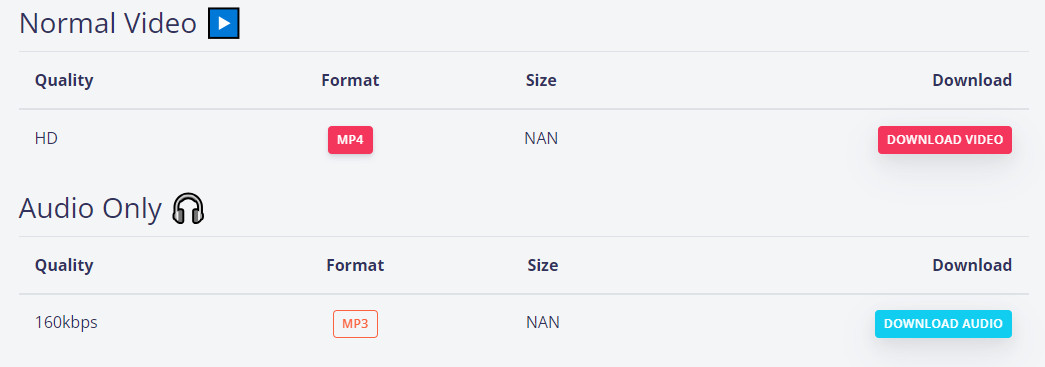Click the Format header in the video table
Viewport: 1045px width, 367px height.
(x=350, y=81)
